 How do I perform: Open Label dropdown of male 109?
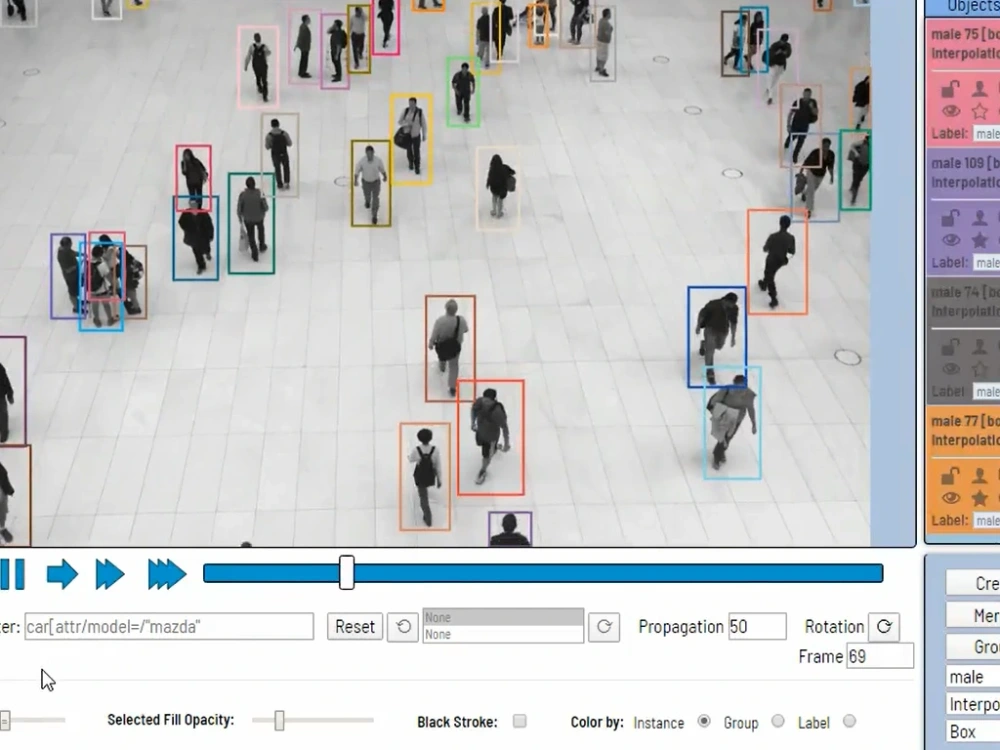tap(987, 263)
